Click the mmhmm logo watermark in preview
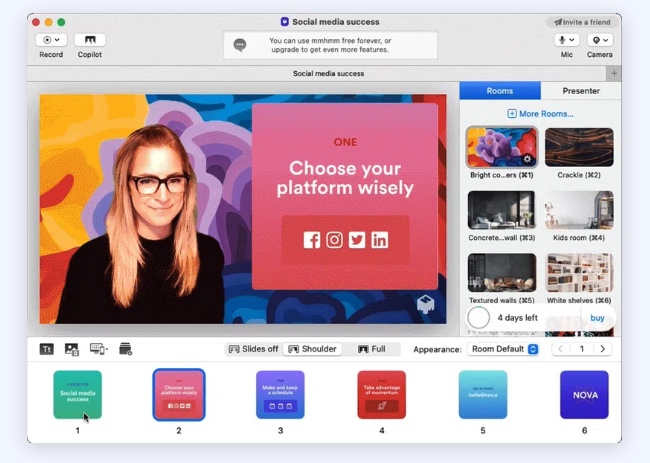The height and width of the screenshot is (463, 650). [x=425, y=304]
